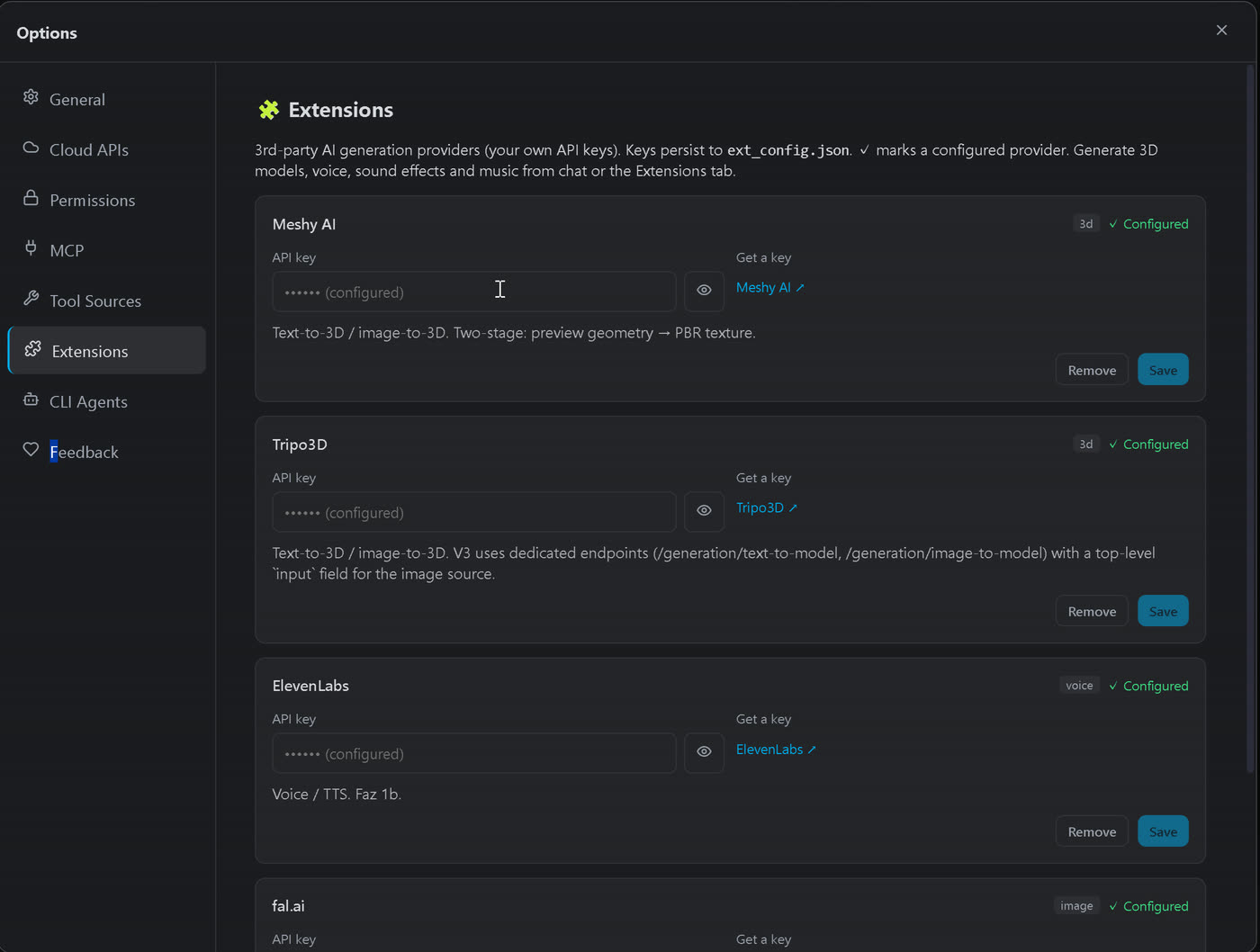Click the green puzzle icon beside Extensions heading
Image resolution: width=1260 pixels, height=952 pixels.
pyautogui.click(x=268, y=110)
